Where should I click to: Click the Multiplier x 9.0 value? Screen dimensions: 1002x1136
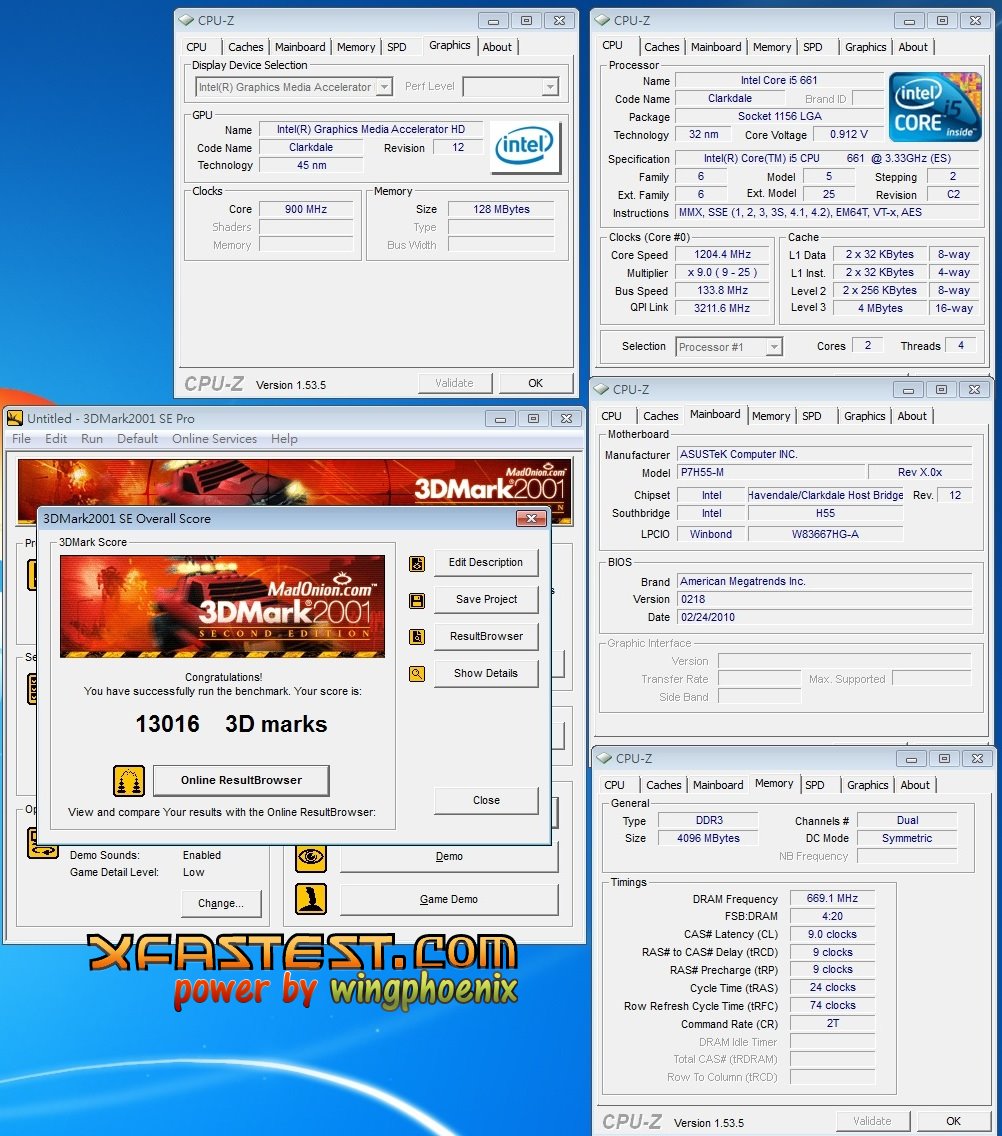click(x=722, y=272)
